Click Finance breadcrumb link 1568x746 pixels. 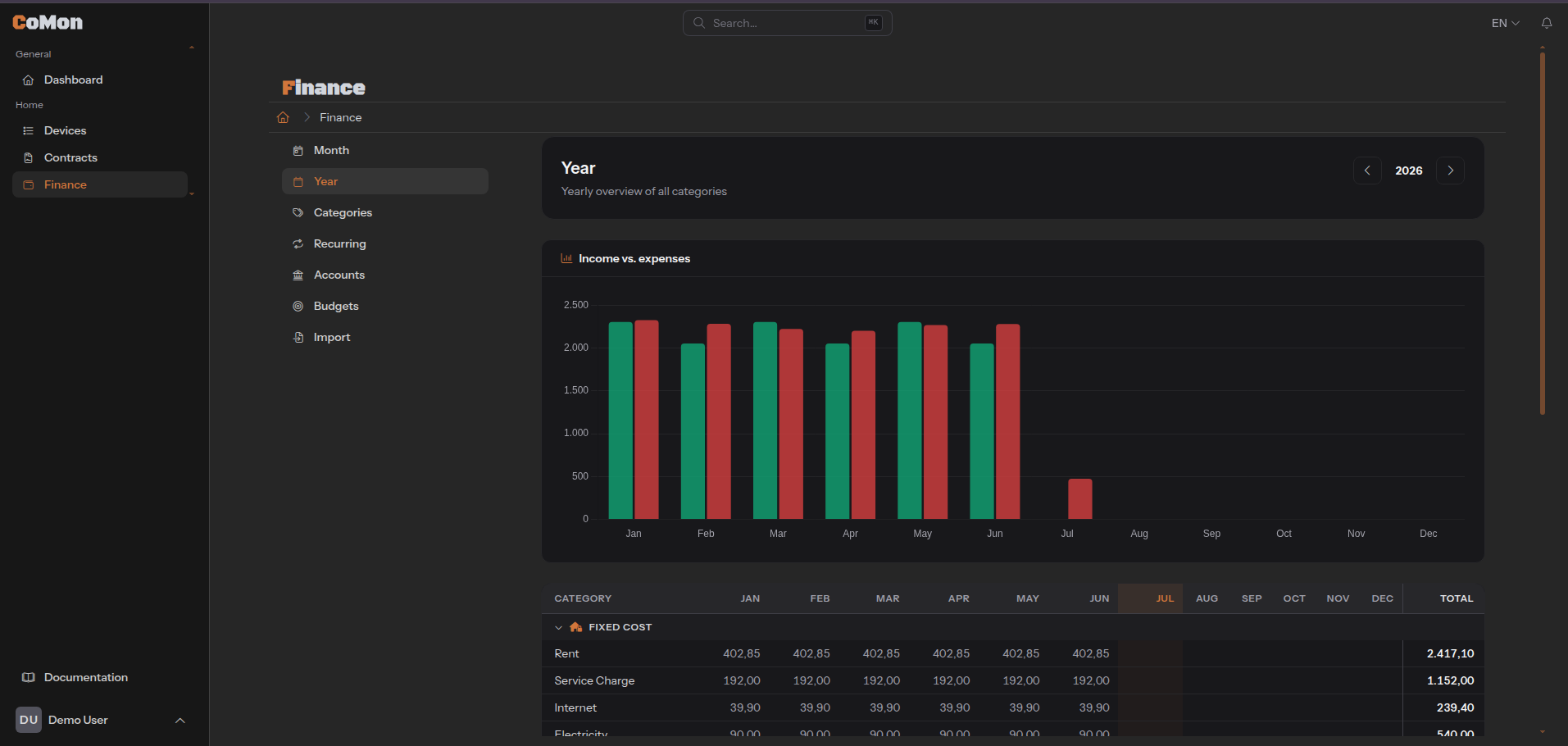(x=340, y=117)
